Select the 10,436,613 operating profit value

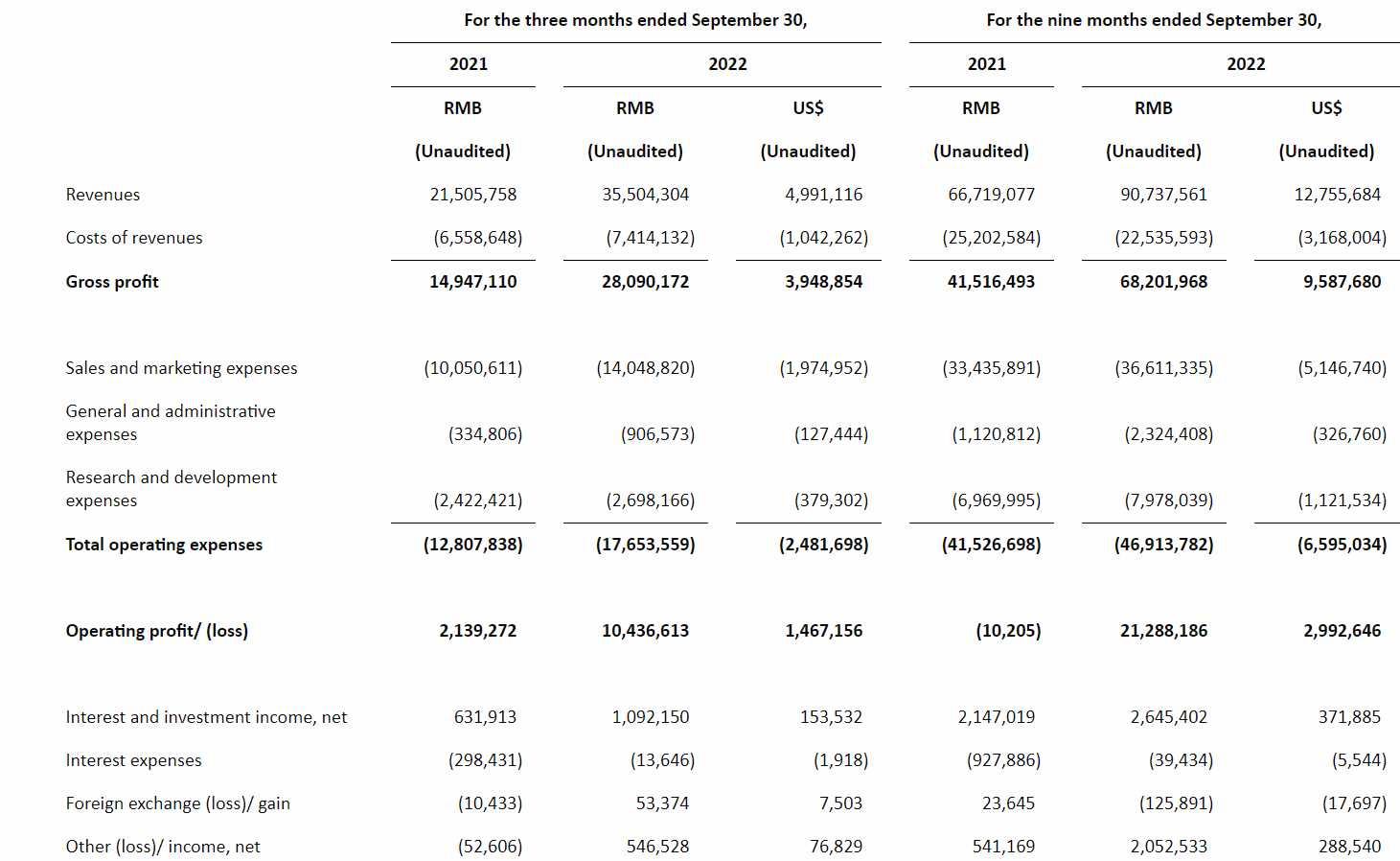[645, 631]
